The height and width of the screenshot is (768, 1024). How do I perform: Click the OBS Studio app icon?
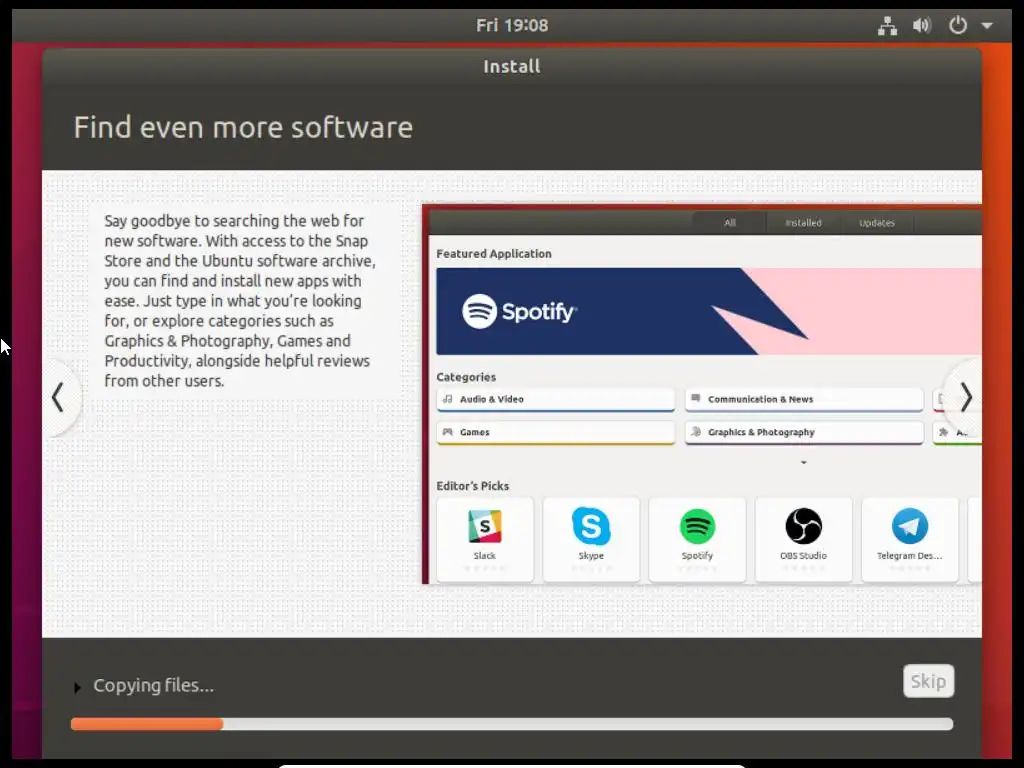pos(803,526)
